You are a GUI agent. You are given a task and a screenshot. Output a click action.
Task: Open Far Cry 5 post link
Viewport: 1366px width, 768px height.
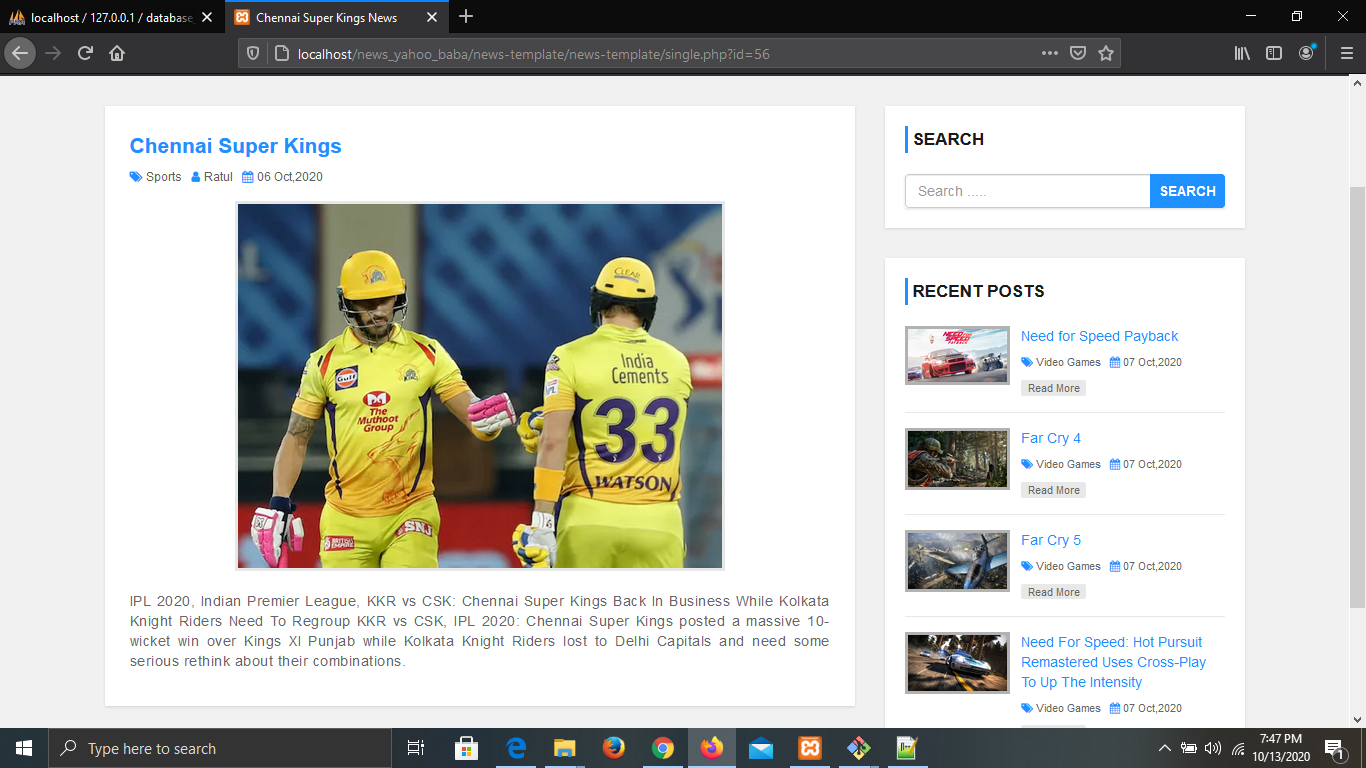[x=1051, y=540]
